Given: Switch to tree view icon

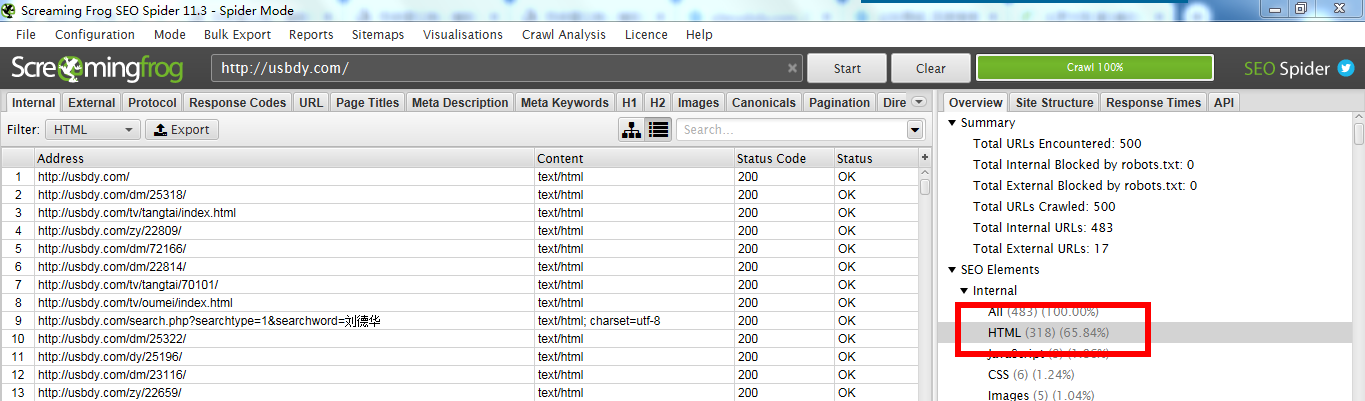Looking at the screenshot, I should (x=632, y=130).
